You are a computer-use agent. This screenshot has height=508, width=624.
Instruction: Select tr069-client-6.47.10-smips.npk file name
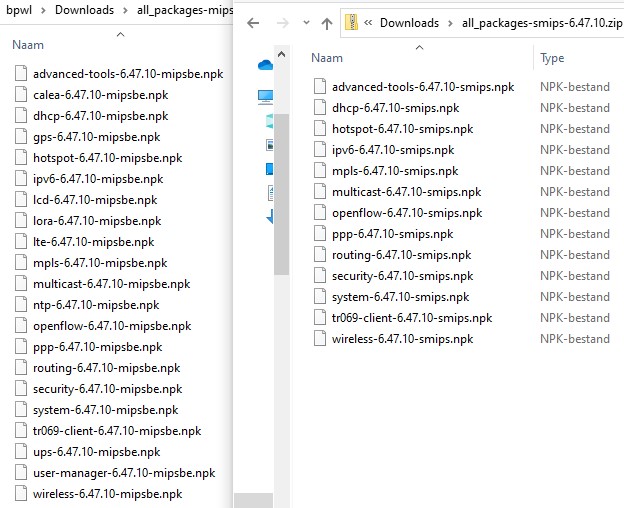pos(412,318)
